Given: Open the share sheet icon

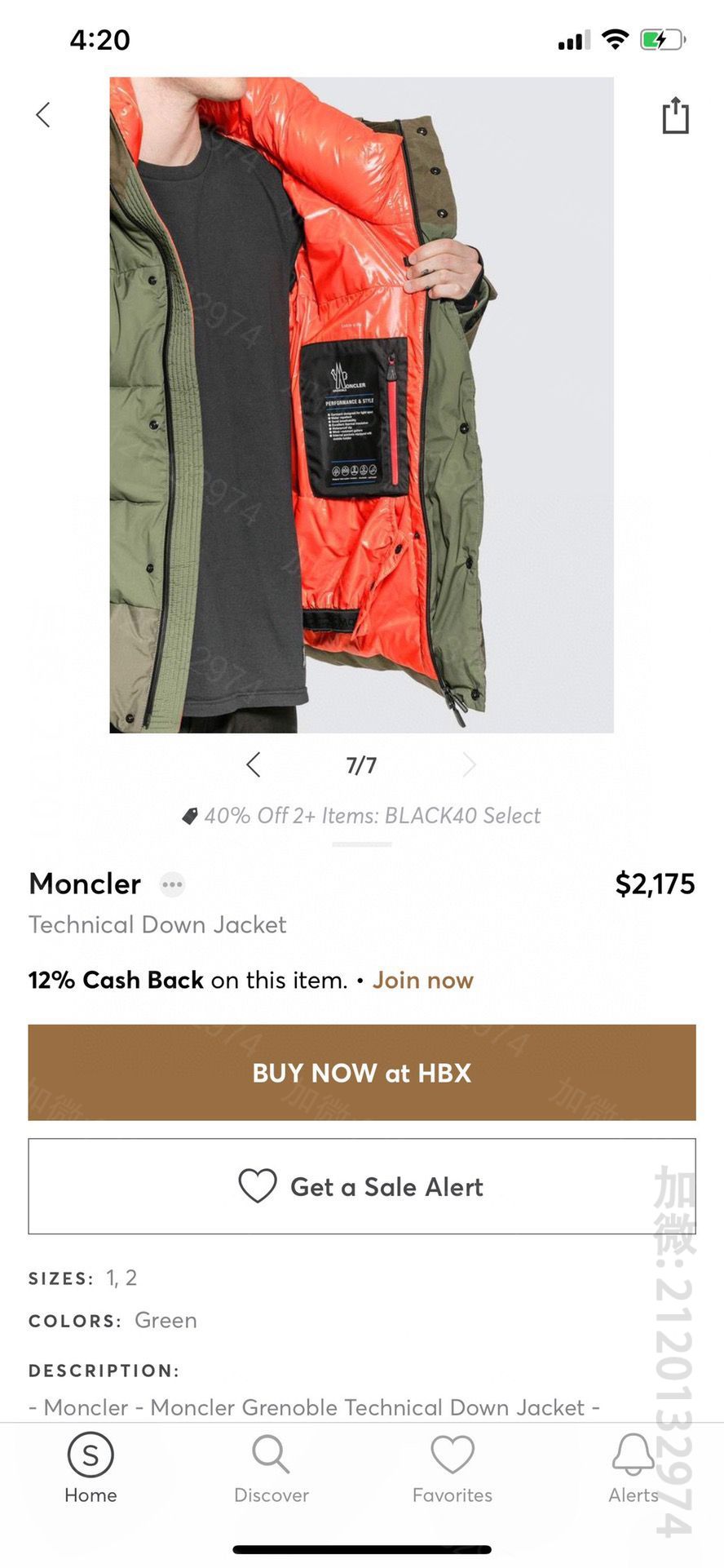Looking at the screenshot, I should [675, 115].
